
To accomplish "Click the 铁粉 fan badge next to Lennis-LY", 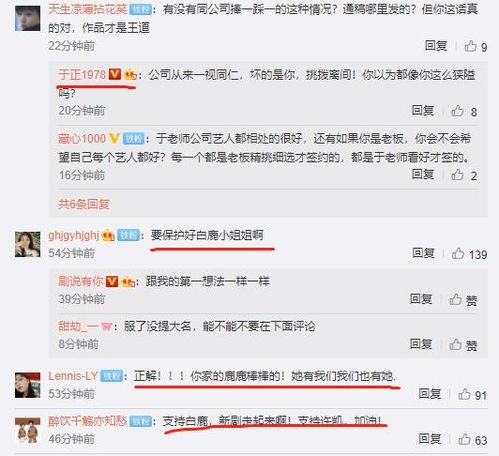I will click(x=112, y=376).
